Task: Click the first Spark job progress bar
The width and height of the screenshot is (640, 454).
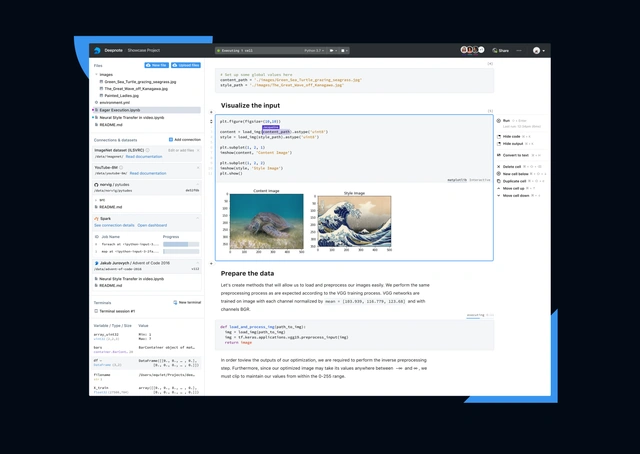Action: click(x=180, y=243)
